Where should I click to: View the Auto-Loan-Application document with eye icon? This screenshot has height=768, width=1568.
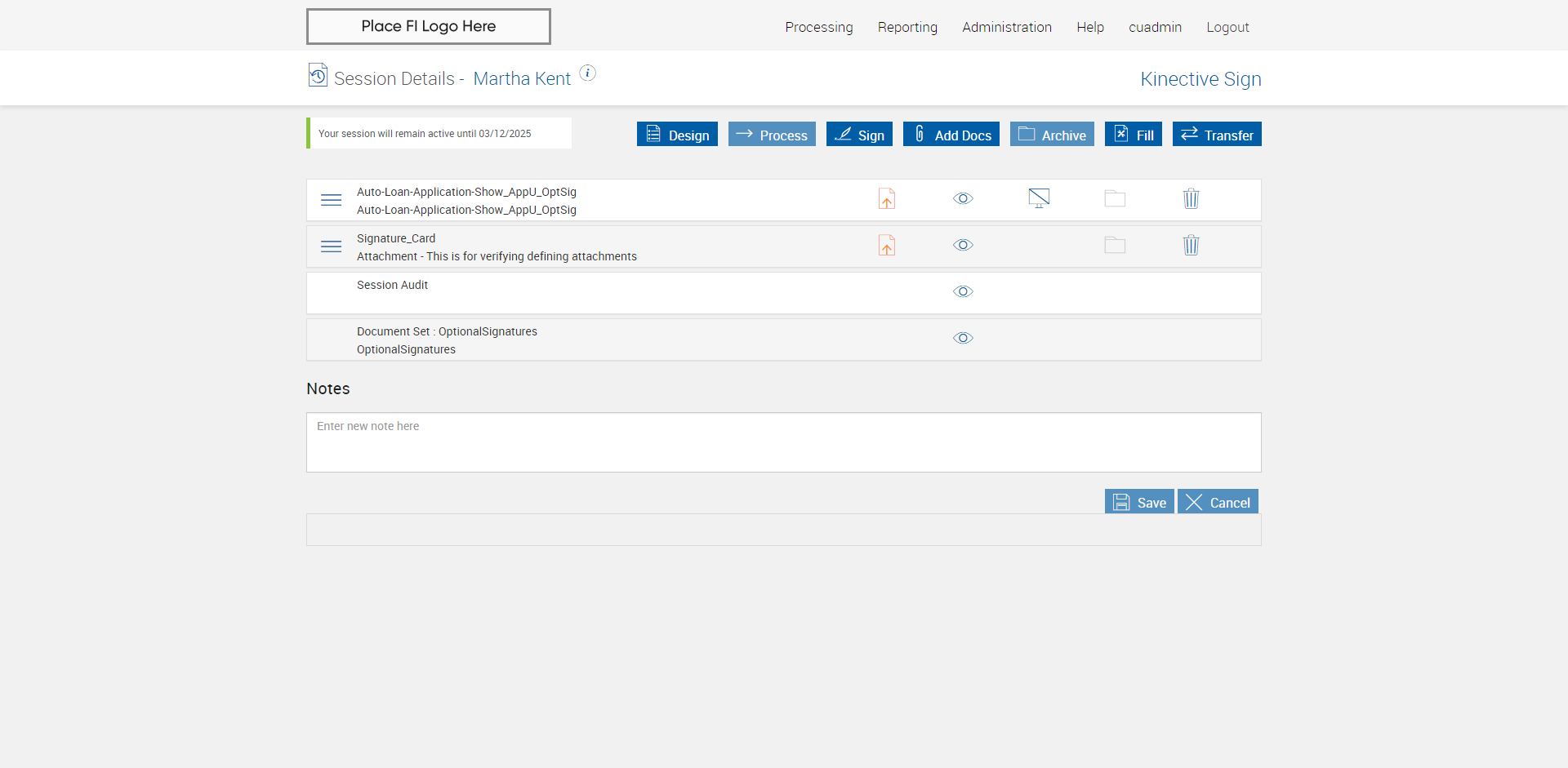point(963,198)
